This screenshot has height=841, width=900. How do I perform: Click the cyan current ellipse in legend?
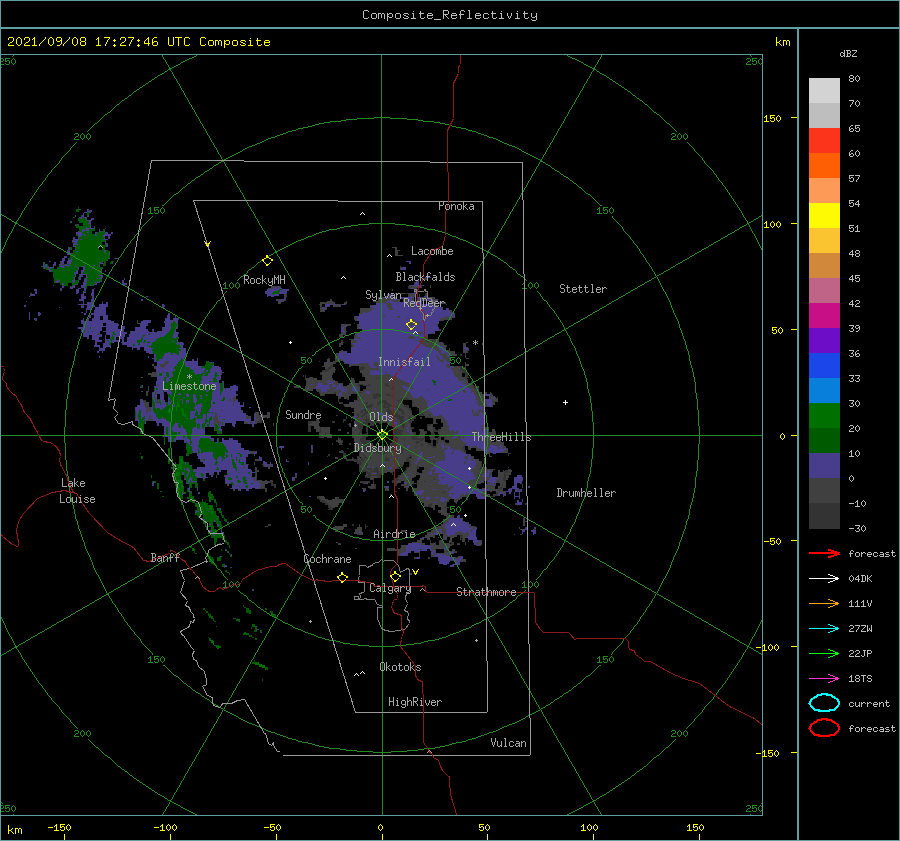[824, 703]
